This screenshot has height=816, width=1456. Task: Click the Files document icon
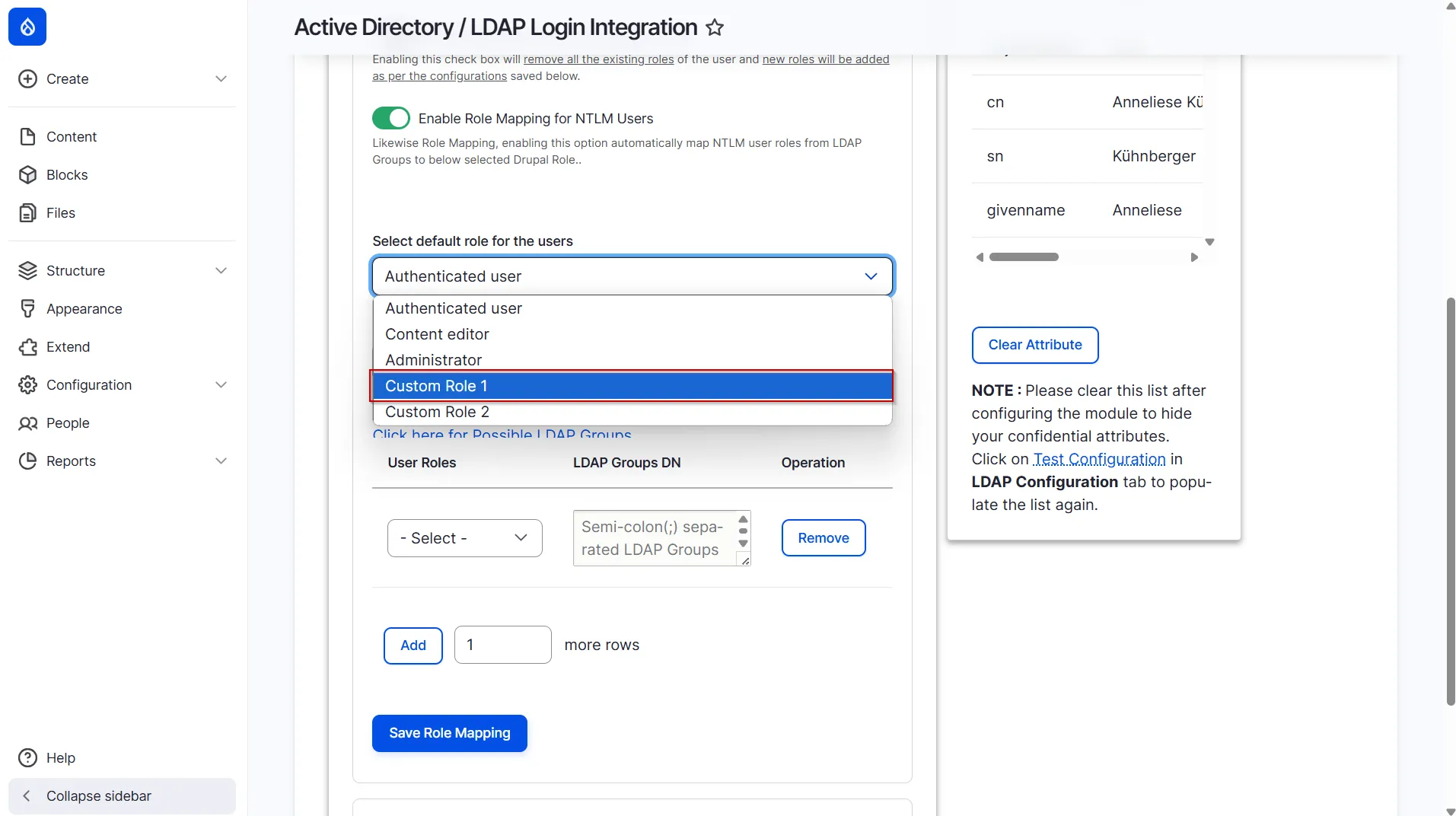(27, 213)
